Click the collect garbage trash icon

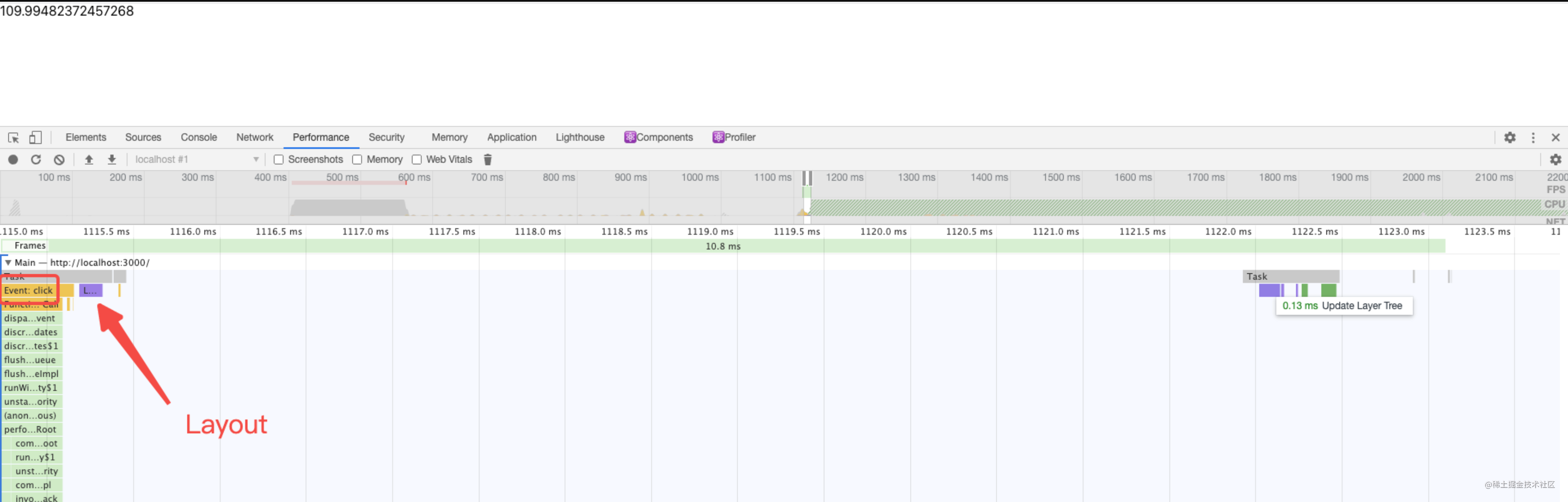tap(488, 159)
